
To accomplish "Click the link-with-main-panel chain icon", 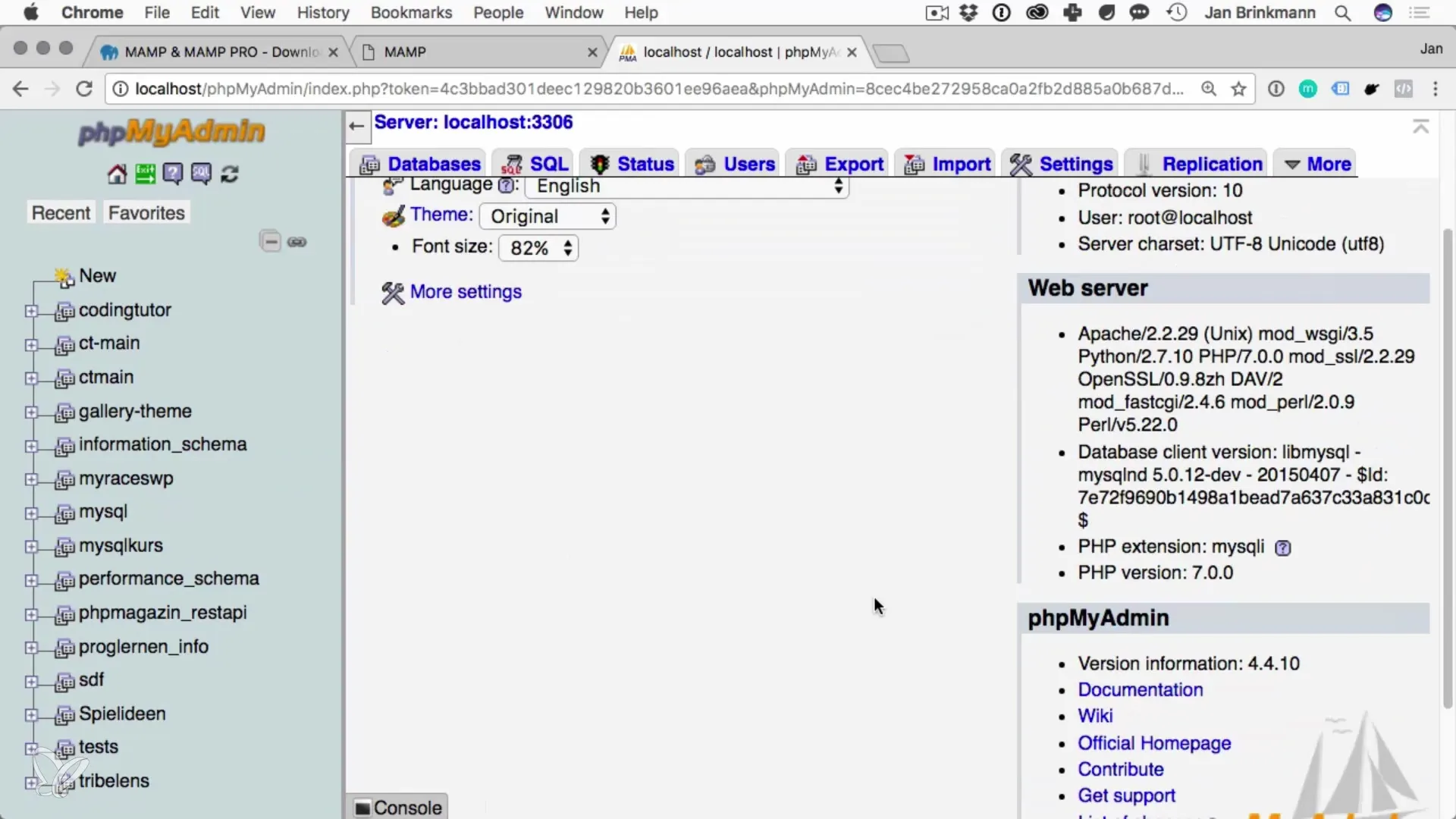I will click(297, 242).
